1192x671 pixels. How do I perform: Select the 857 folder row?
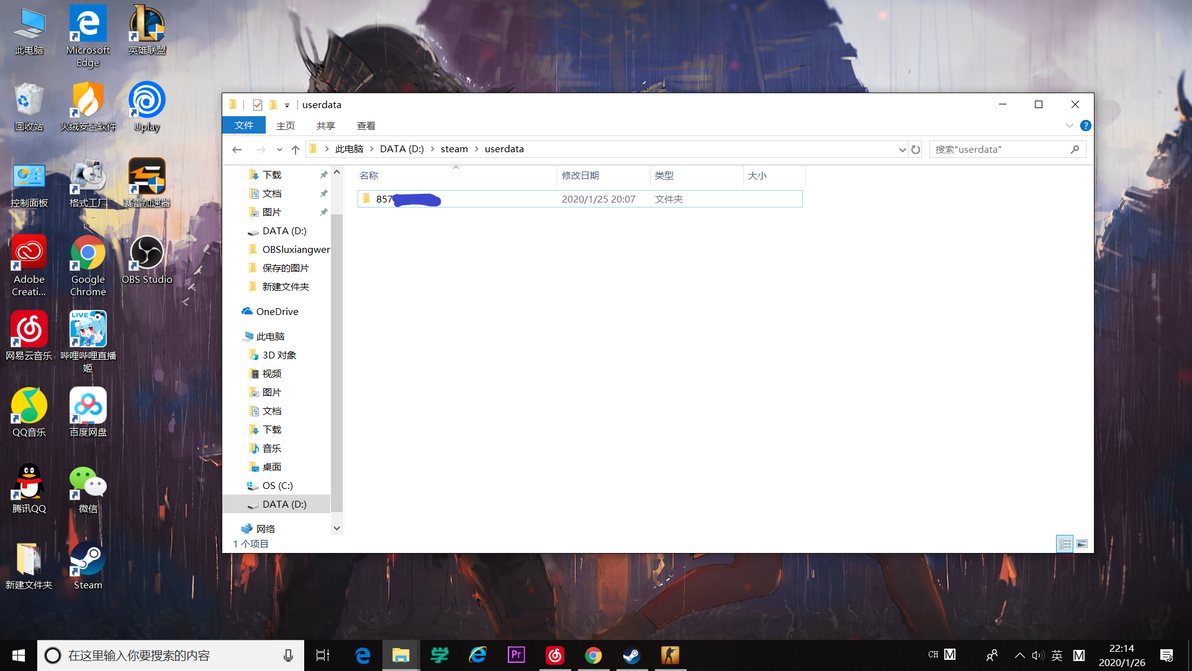580,199
